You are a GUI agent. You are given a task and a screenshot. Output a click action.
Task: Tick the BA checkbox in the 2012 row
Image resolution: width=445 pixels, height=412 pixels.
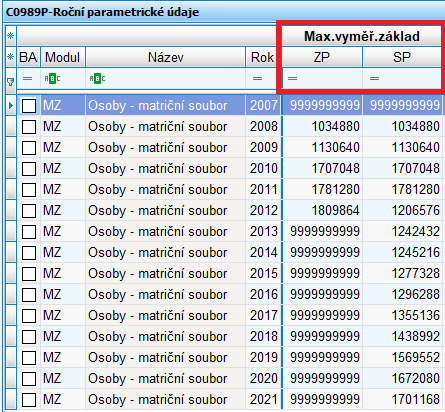[29, 211]
